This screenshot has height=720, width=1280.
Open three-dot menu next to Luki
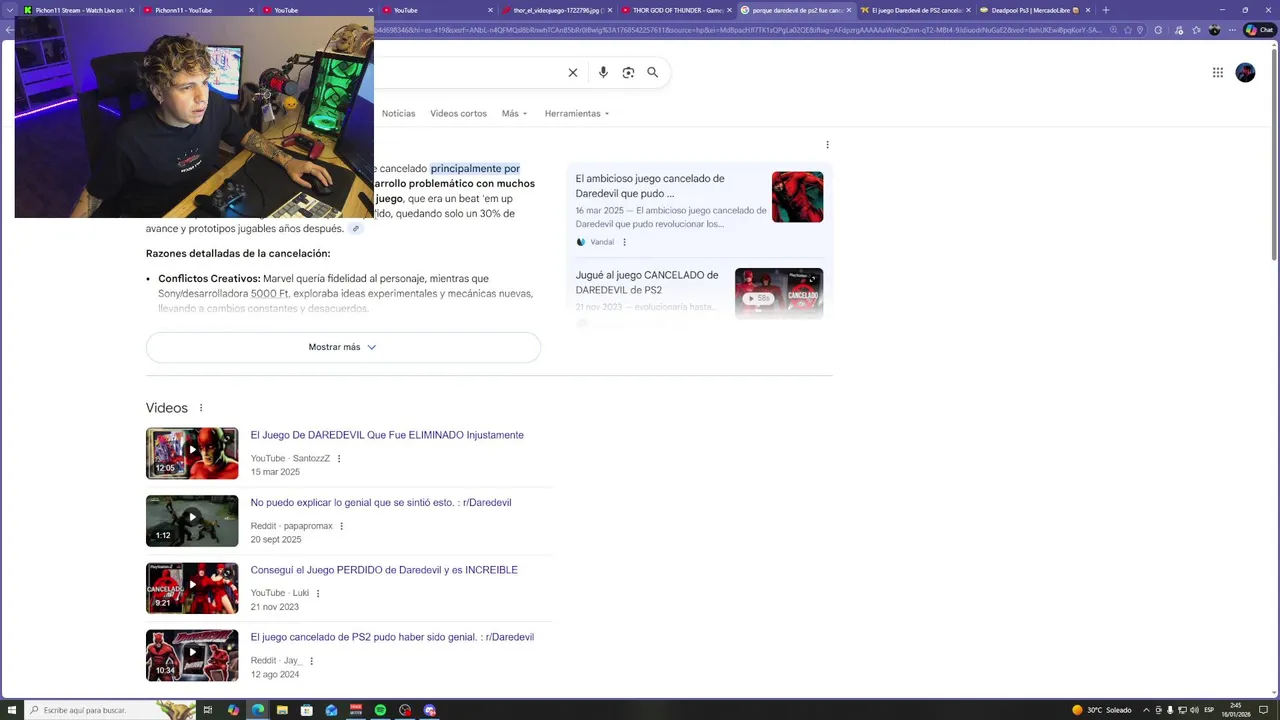pos(318,593)
